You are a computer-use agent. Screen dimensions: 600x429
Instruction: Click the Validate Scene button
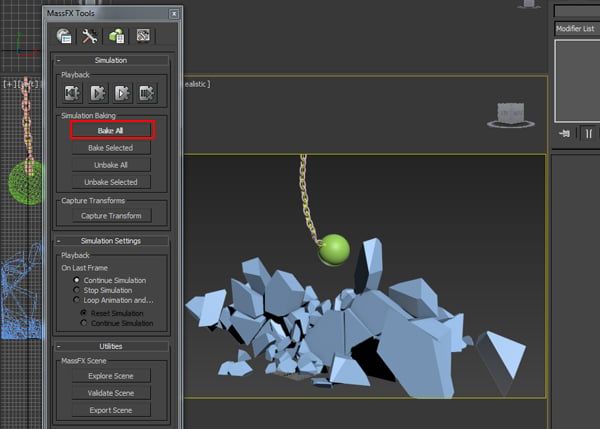(x=111, y=393)
